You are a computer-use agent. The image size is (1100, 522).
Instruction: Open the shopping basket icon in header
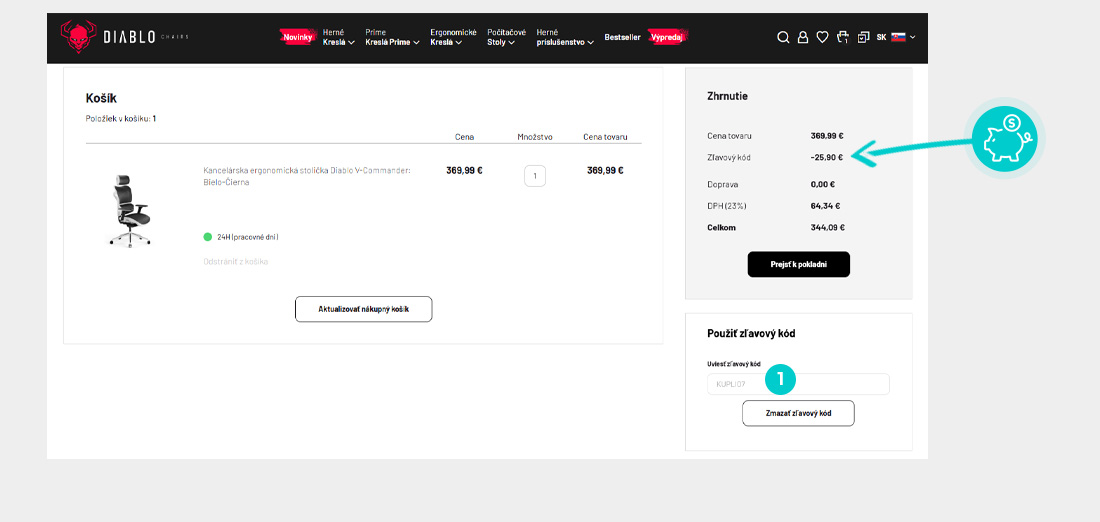click(842, 37)
